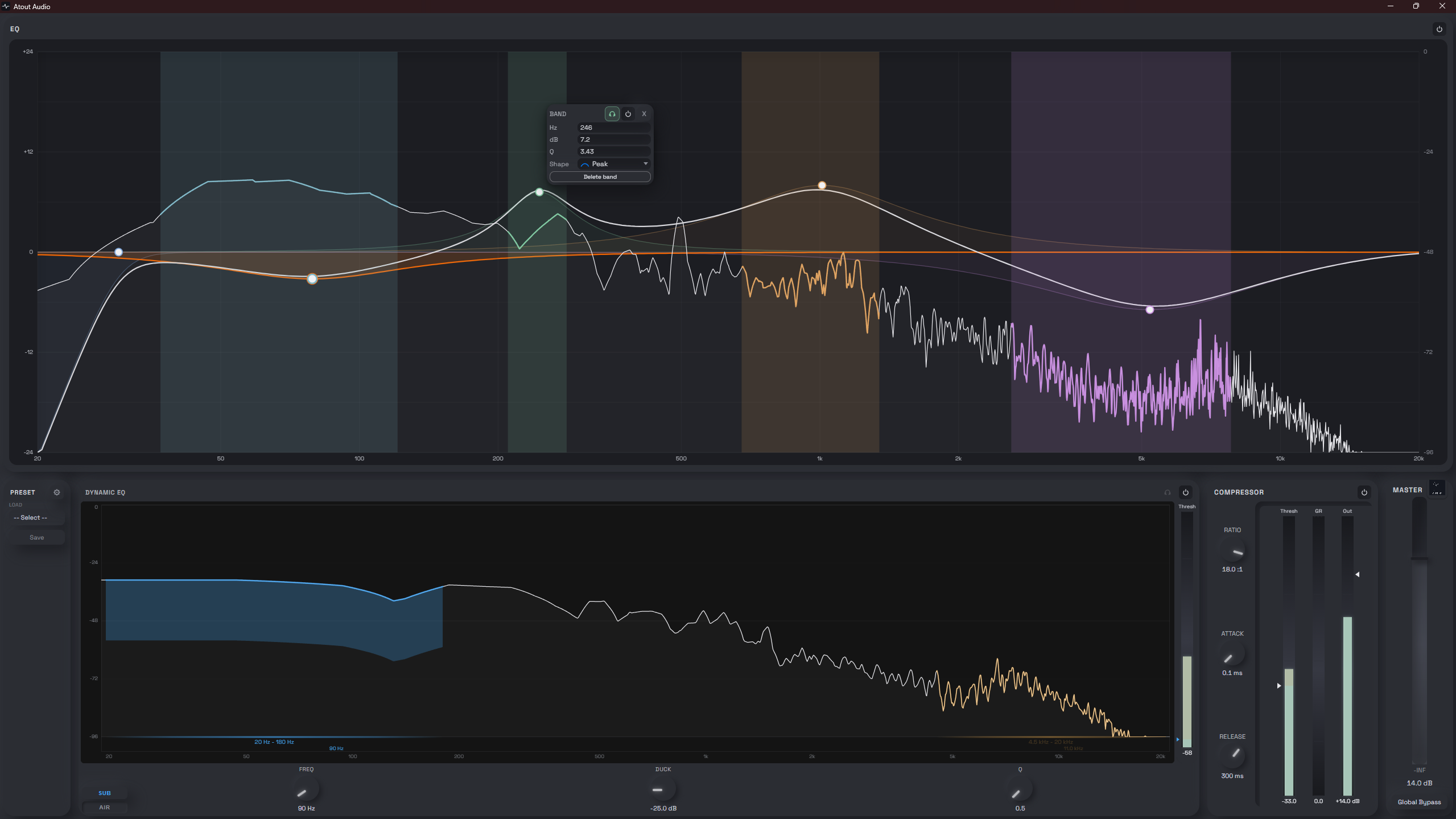1456x819 pixels.
Task: Select the high-pass node near 30 Hz
Action: click(118, 252)
